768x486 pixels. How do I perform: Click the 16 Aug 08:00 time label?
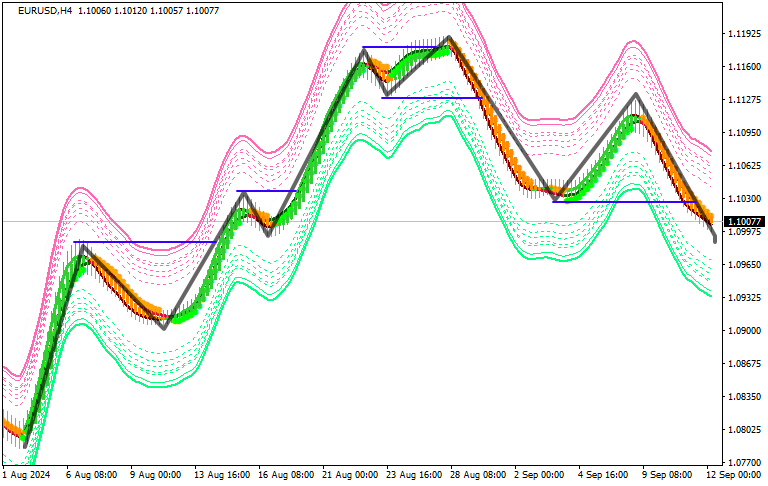click(286, 475)
